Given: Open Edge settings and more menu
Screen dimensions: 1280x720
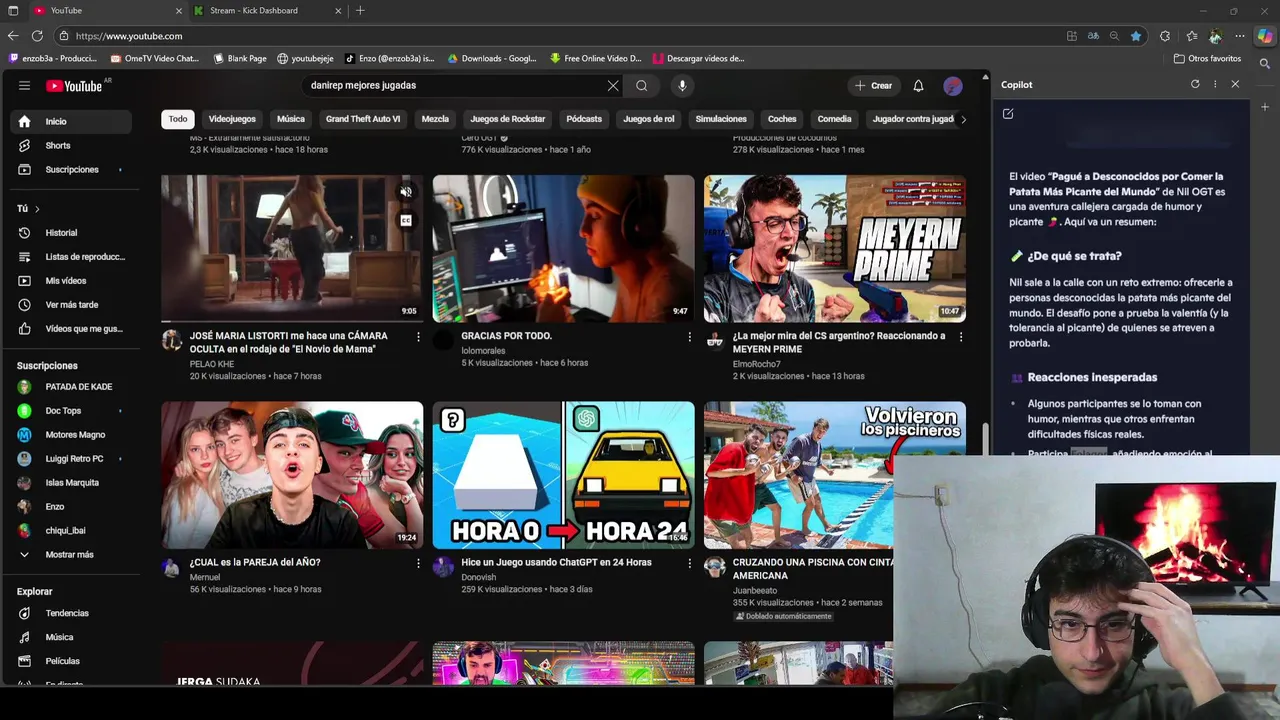Looking at the screenshot, I should tap(1240, 36).
